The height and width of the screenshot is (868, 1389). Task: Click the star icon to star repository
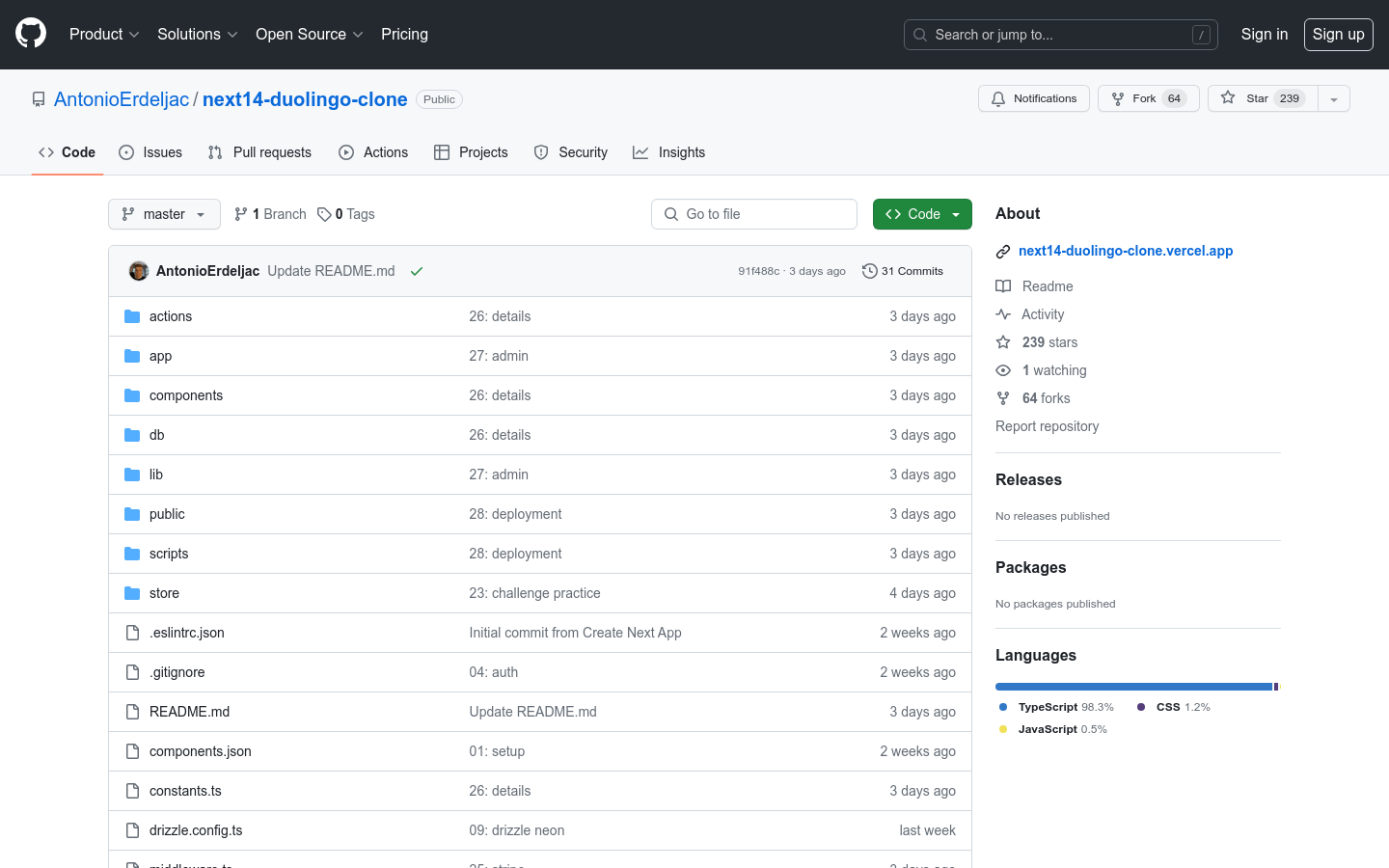tap(1228, 97)
